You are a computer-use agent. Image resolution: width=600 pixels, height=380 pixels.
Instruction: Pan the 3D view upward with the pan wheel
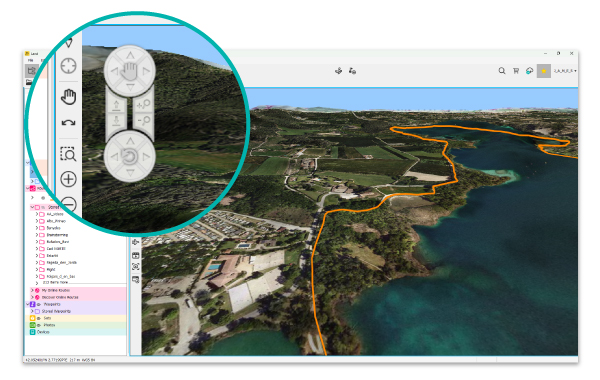click(x=130, y=55)
